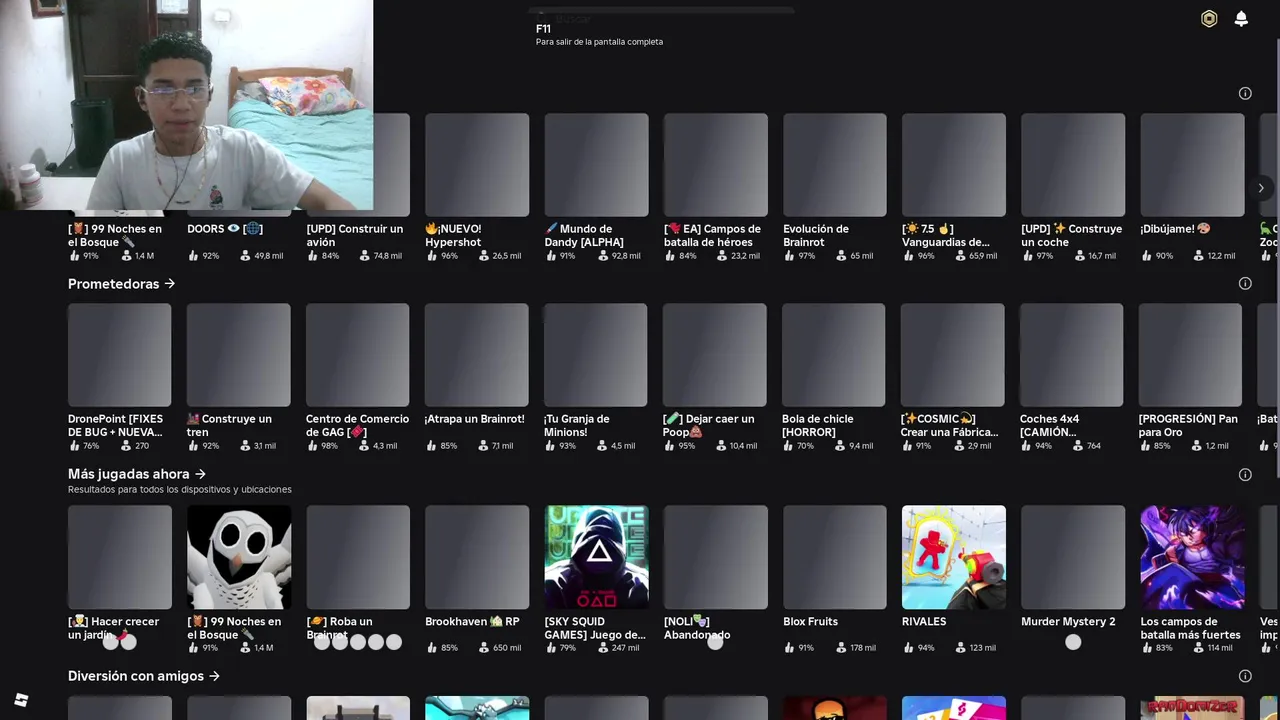Open Campos de batalla de héroes title
Image resolution: width=1280 pixels, height=720 pixels.
pyautogui.click(x=713, y=235)
